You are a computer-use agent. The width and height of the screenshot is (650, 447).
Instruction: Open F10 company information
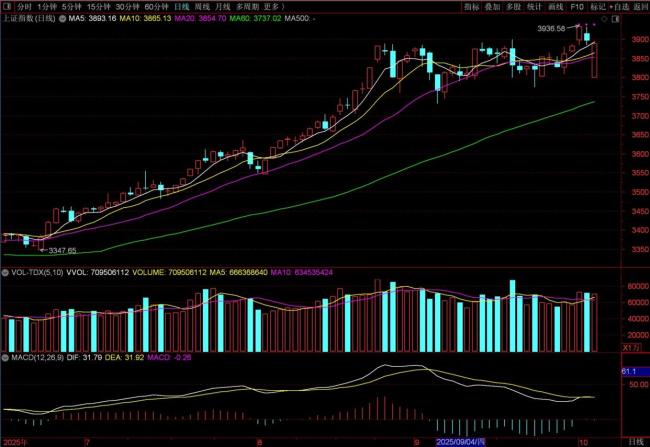coord(577,6)
